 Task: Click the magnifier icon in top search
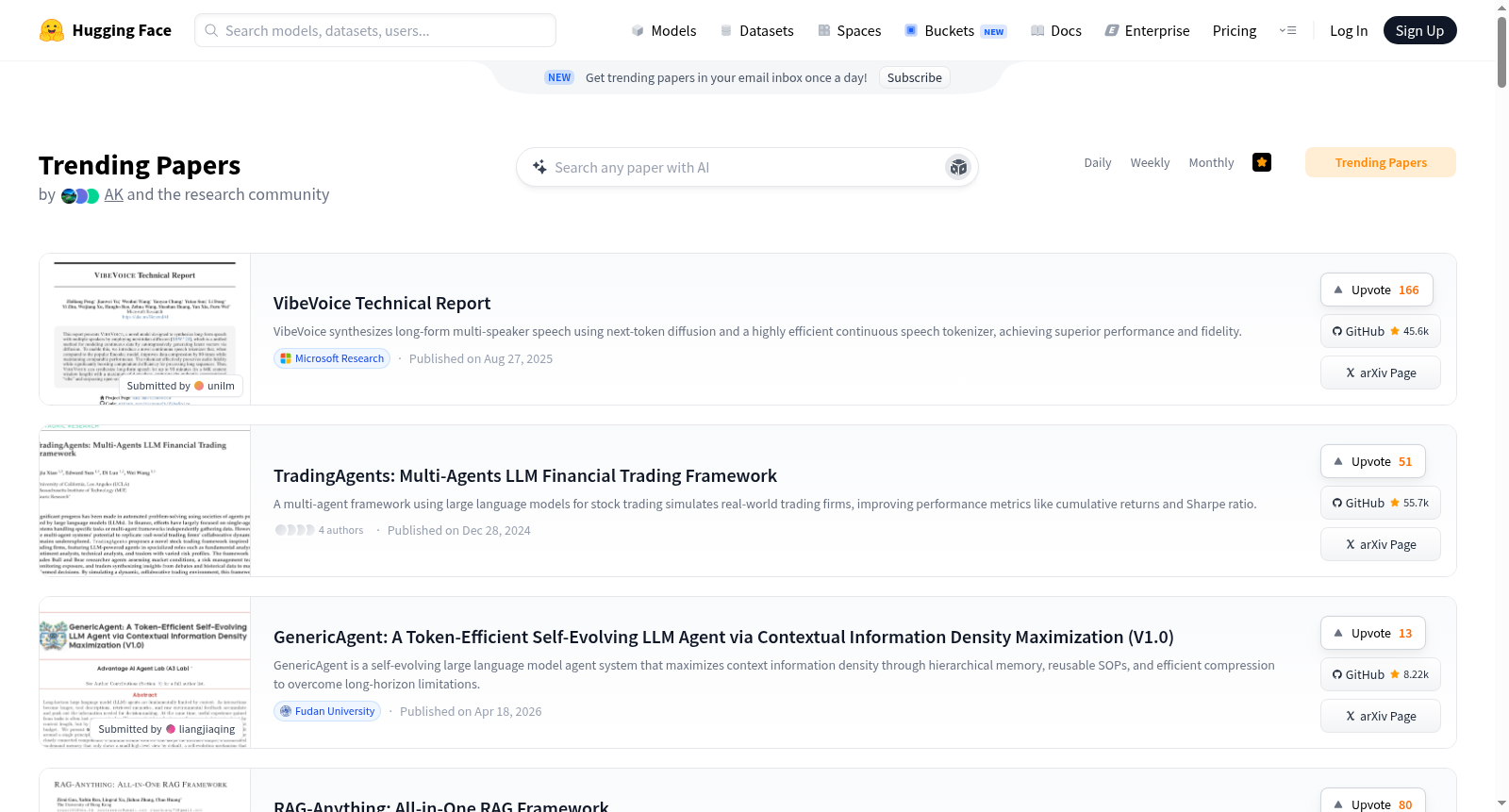212,30
